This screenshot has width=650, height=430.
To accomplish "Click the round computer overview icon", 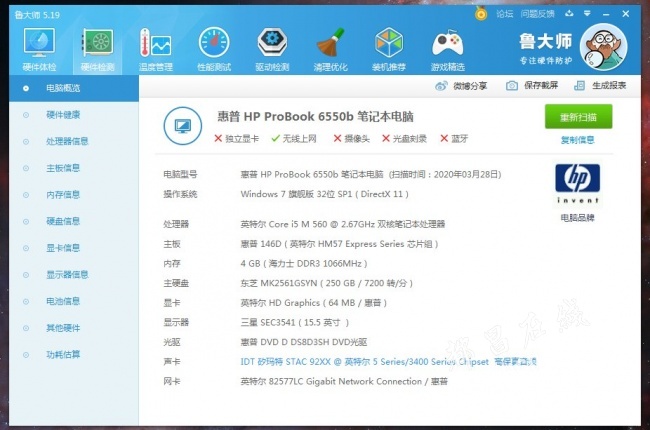I will (182, 126).
